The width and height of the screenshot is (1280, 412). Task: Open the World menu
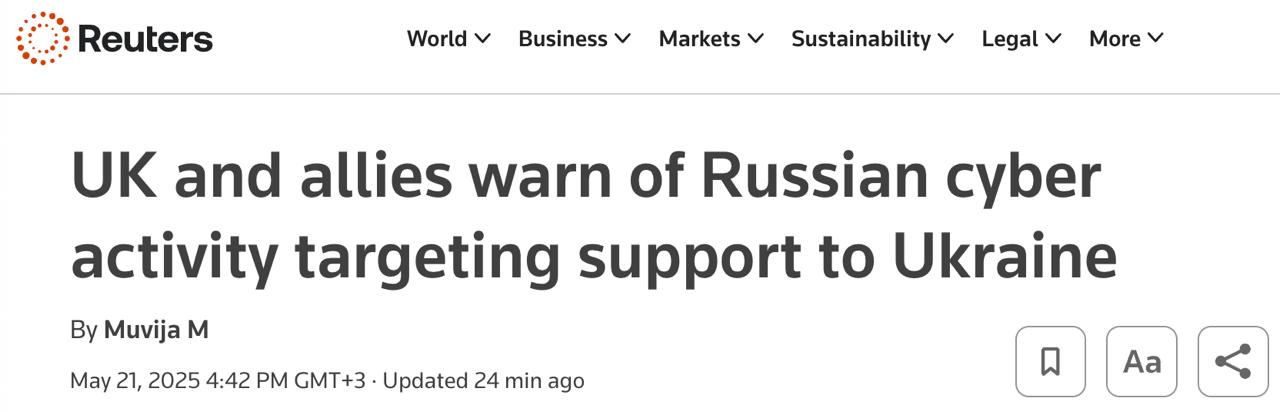click(437, 39)
